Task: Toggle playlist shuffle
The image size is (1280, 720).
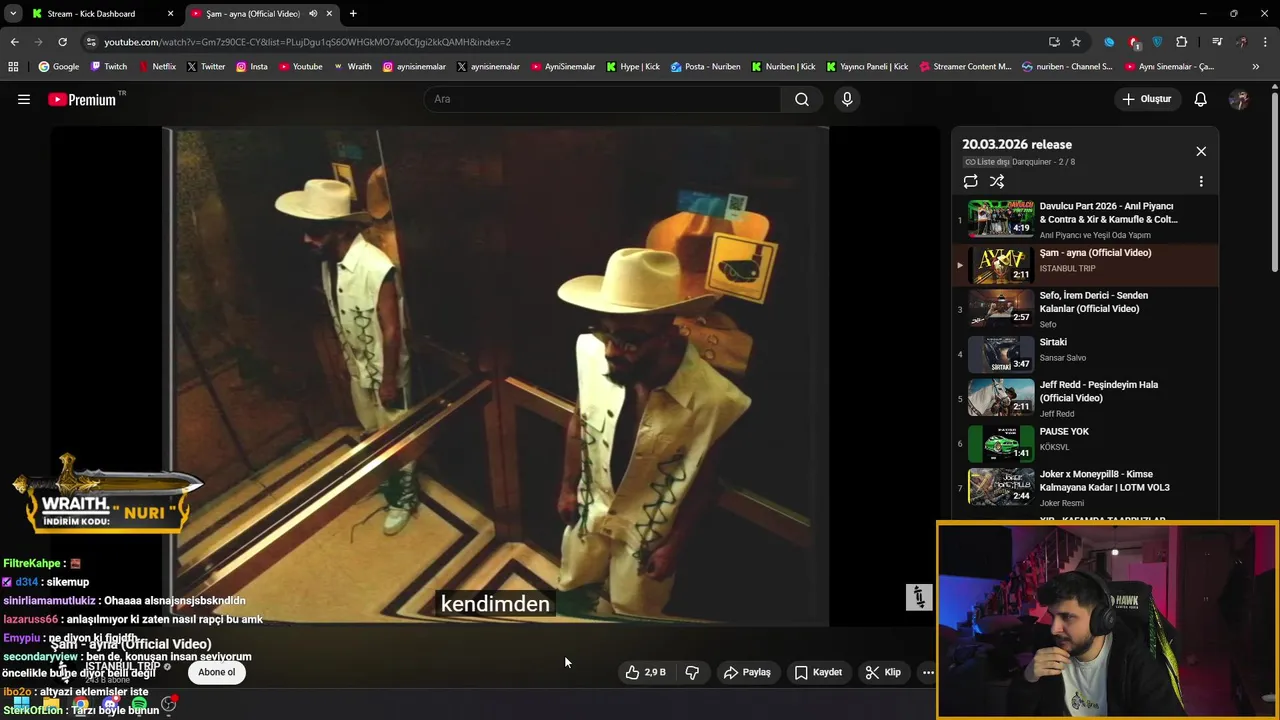Action: (x=997, y=181)
